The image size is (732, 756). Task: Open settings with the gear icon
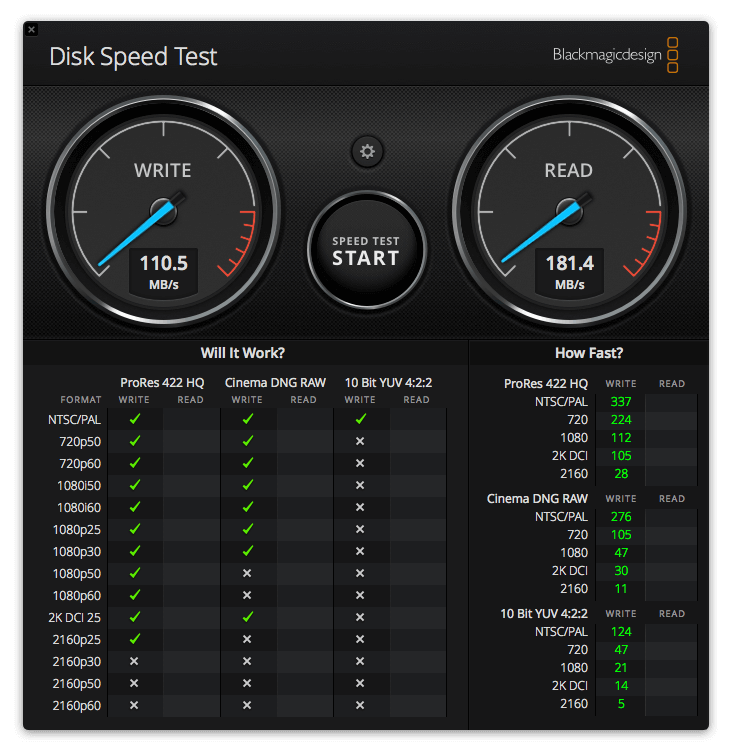pyautogui.click(x=367, y=151)
